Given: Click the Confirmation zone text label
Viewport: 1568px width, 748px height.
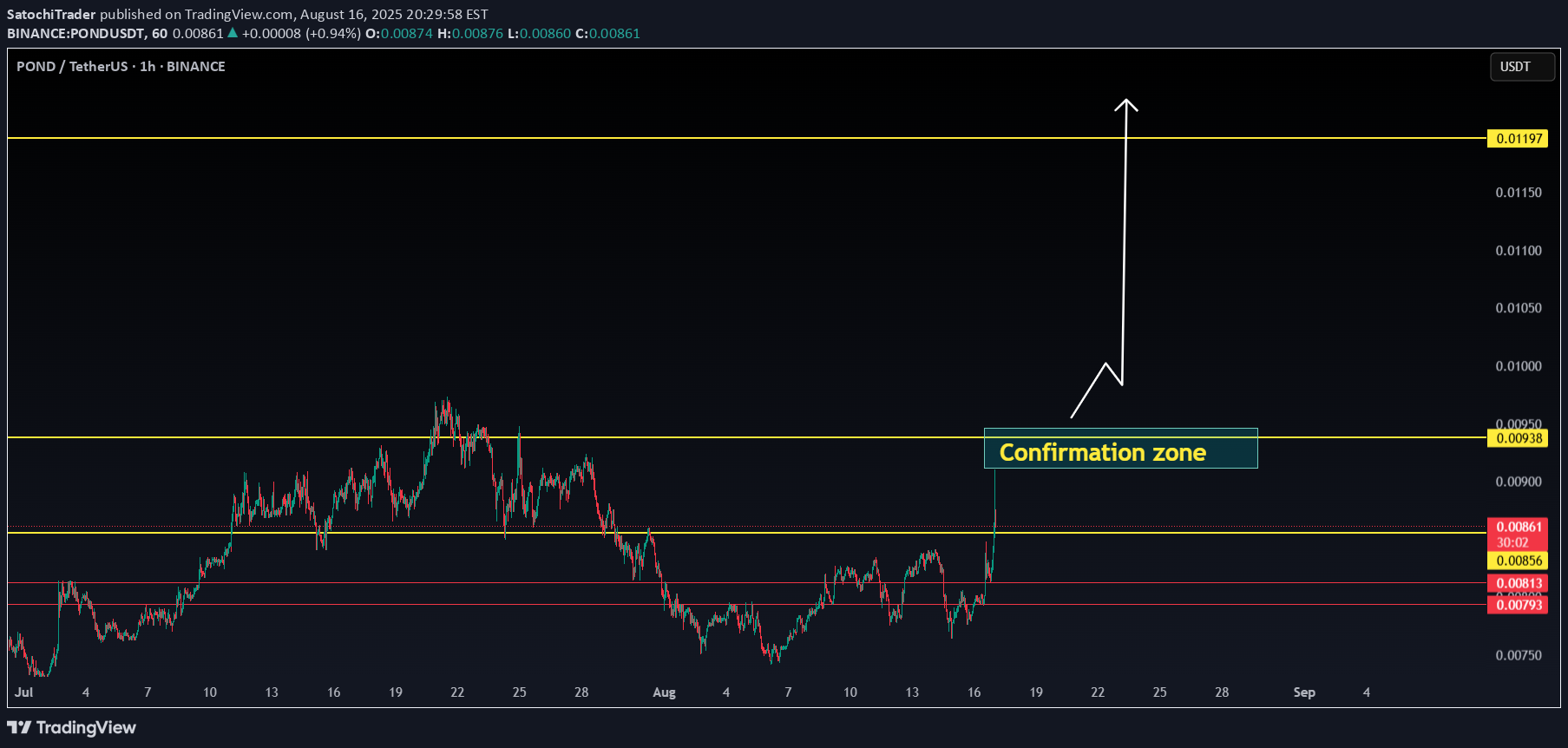Looking at the screenshot, I should pos(1102,452).
